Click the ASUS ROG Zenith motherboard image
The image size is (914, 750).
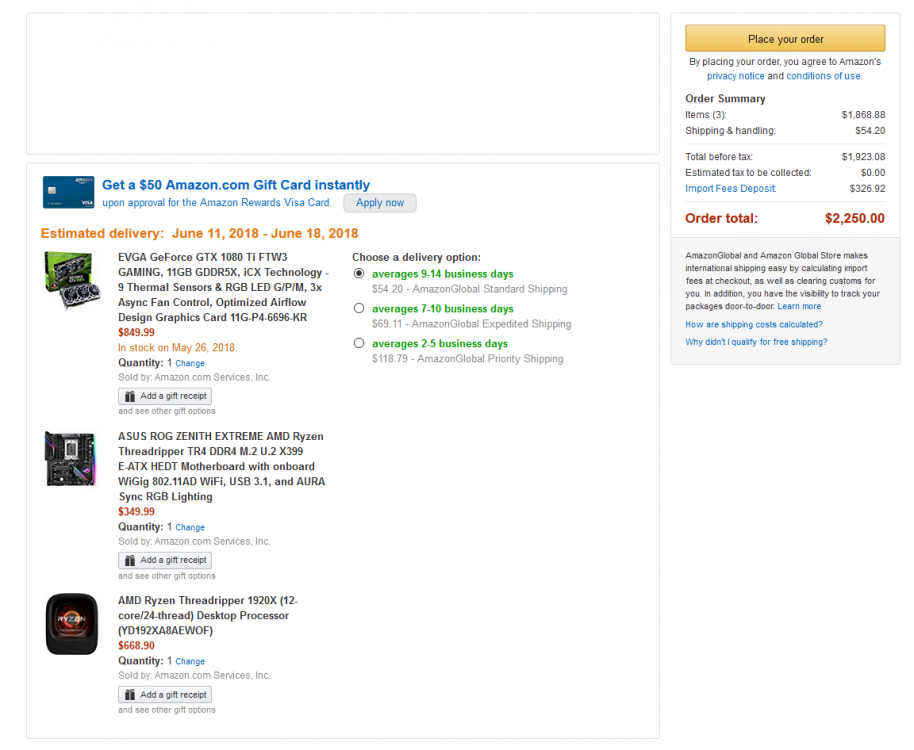click(x=71, y=459)
